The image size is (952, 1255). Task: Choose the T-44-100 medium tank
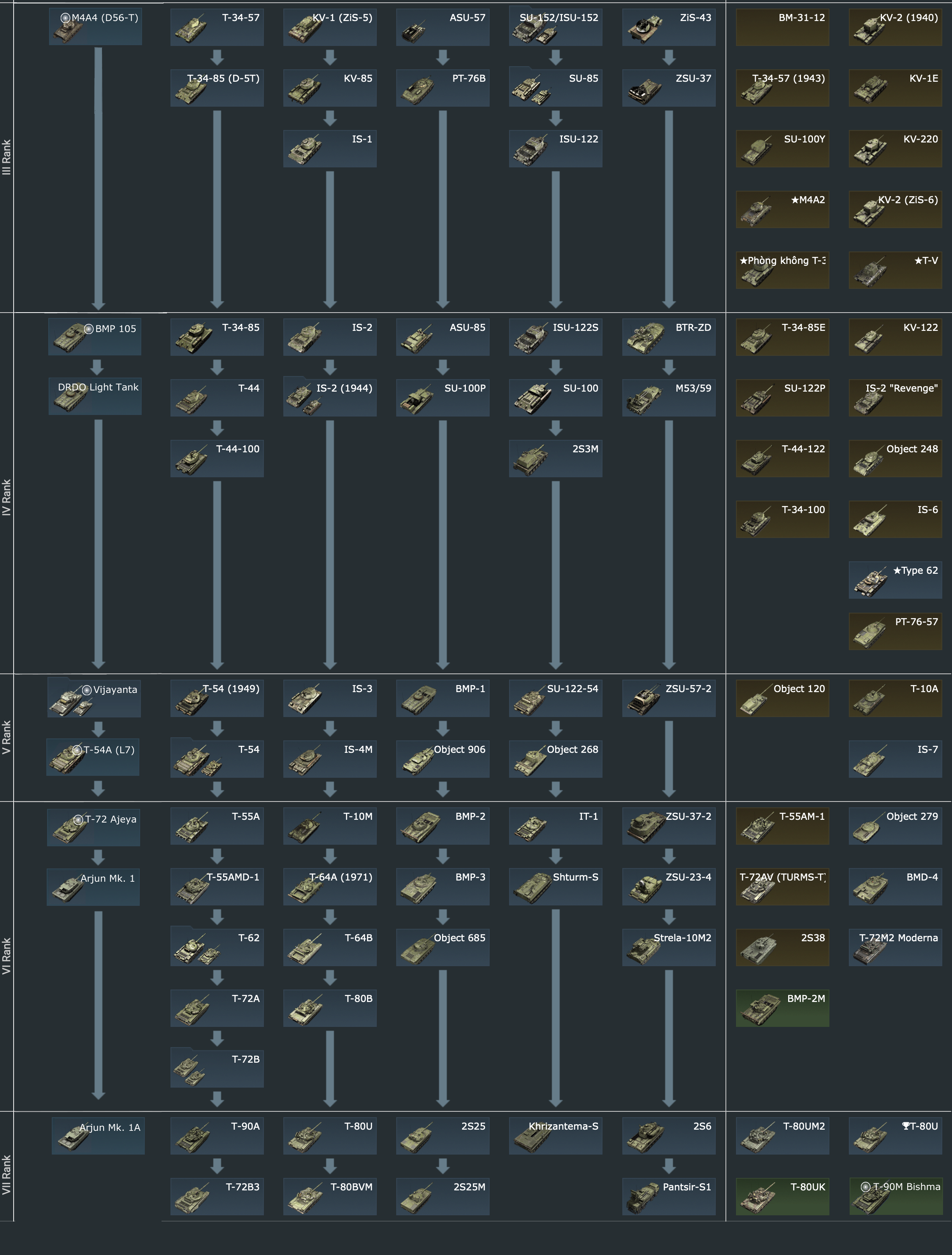(x=217, y=458)
